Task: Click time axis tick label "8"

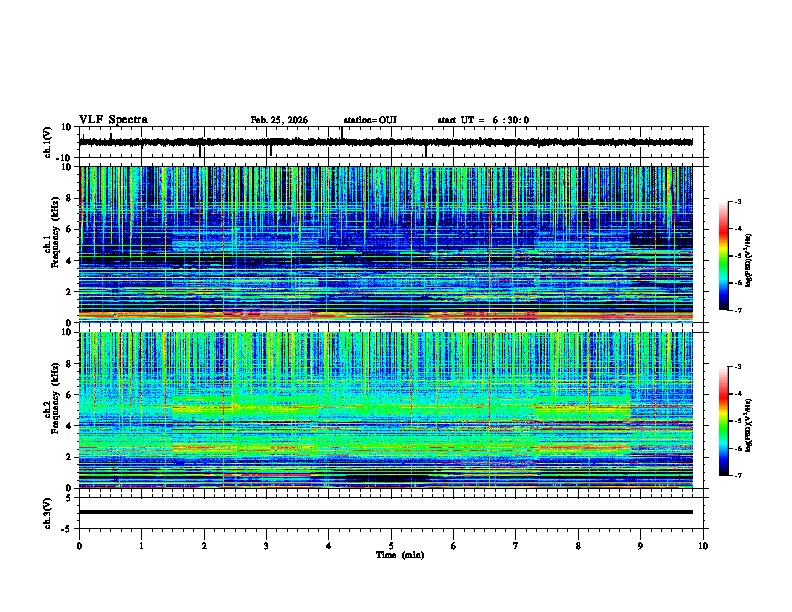Action: (578, 546)
